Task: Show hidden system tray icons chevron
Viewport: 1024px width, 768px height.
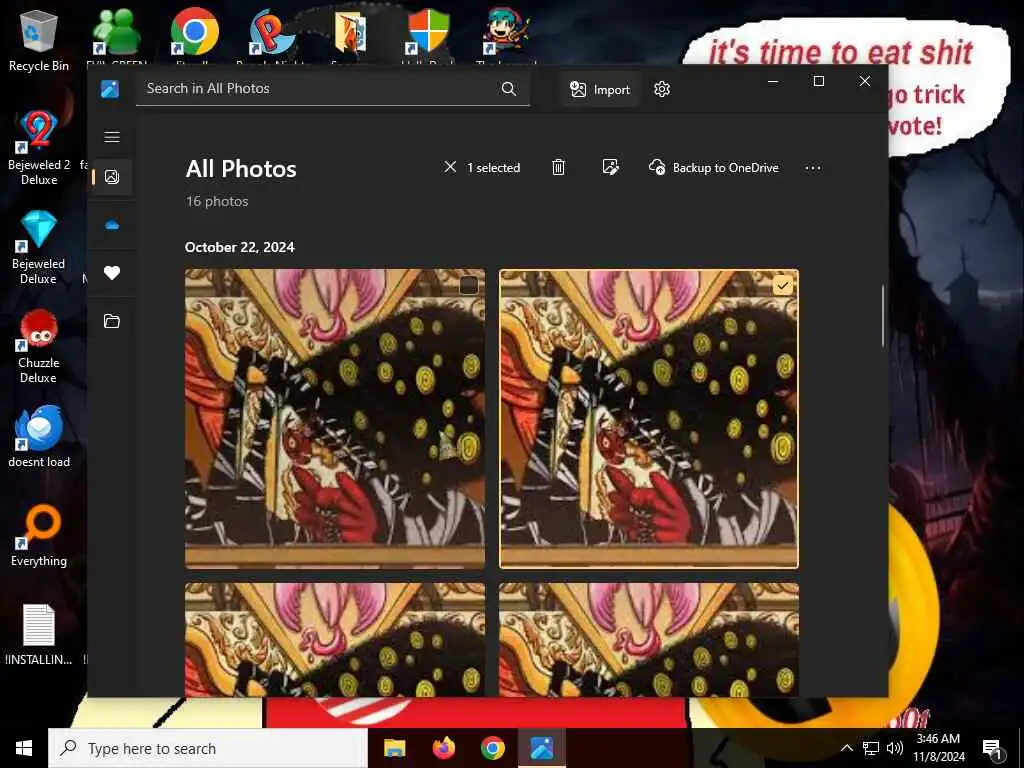Action: coord(846,748)
